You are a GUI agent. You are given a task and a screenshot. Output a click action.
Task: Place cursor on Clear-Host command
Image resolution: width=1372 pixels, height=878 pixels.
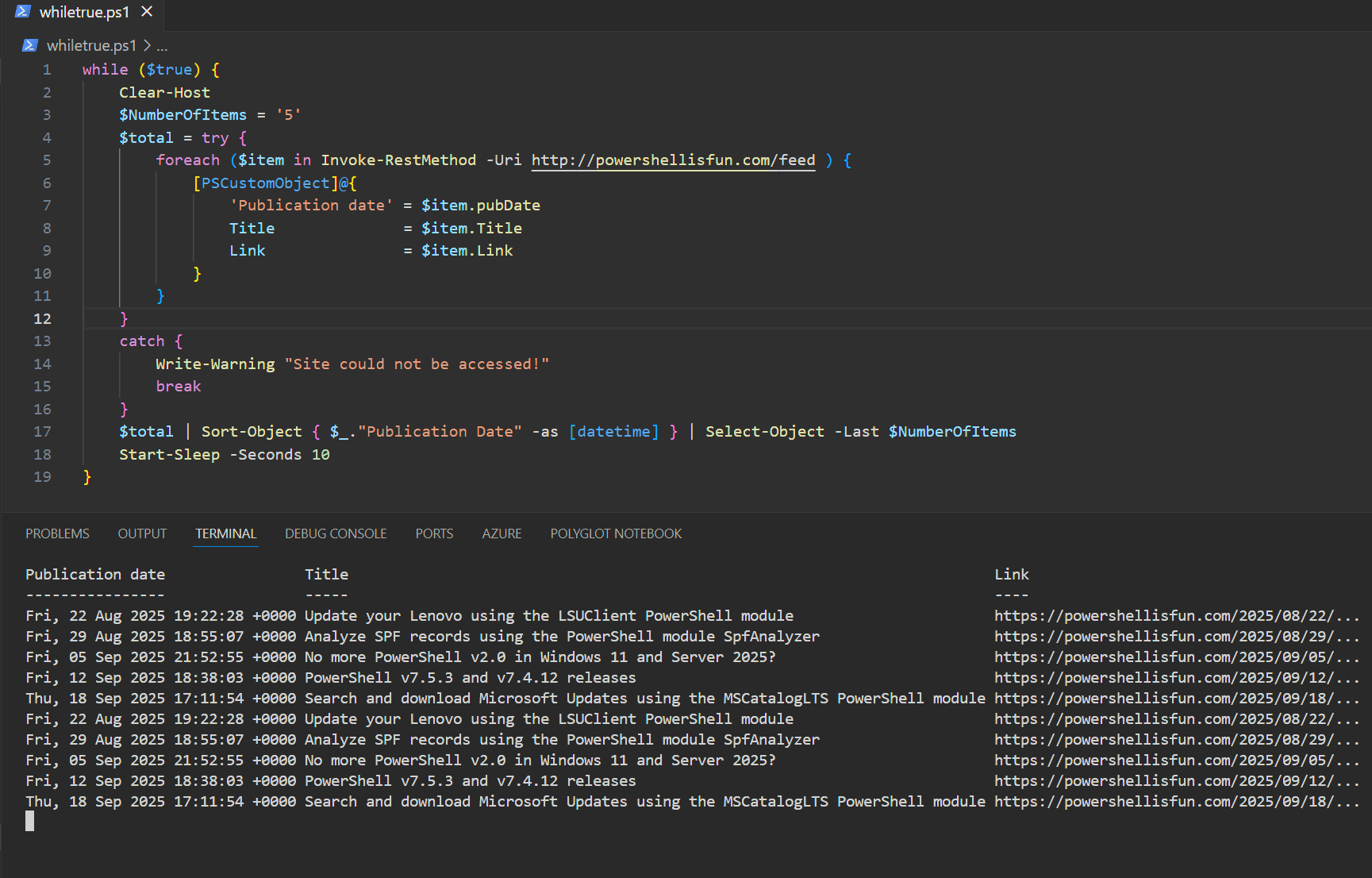165,93
